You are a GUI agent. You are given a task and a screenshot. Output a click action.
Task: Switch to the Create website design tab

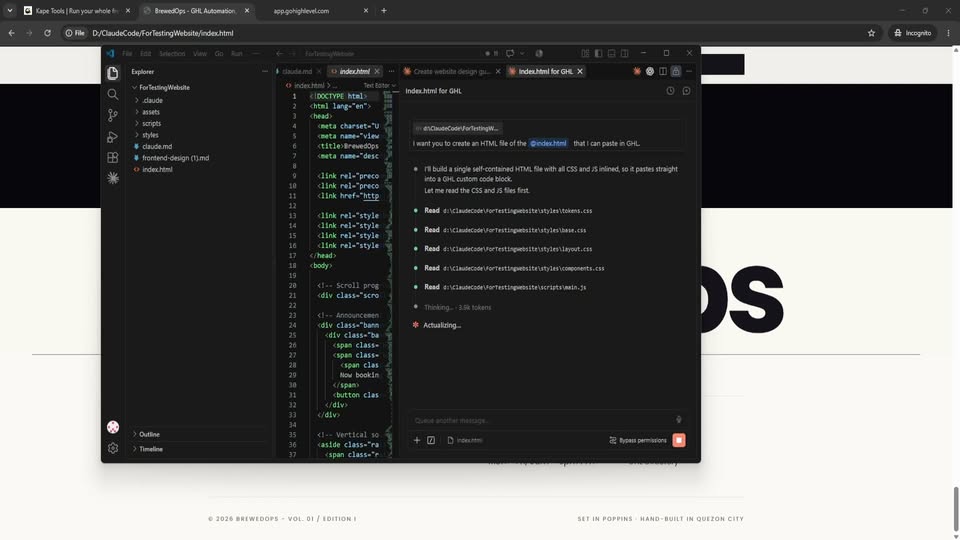452,72
